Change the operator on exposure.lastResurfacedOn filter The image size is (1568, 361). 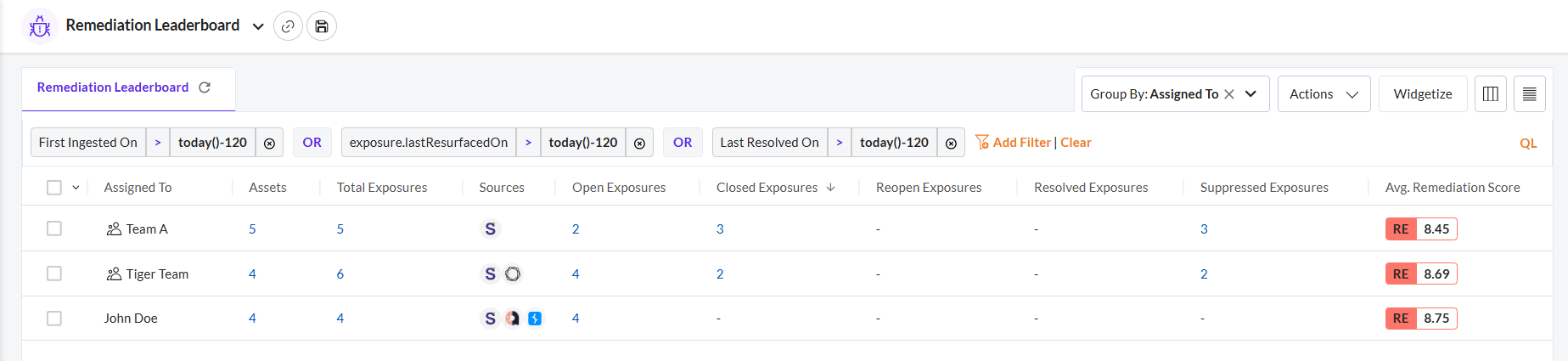(x=528, y=143)
